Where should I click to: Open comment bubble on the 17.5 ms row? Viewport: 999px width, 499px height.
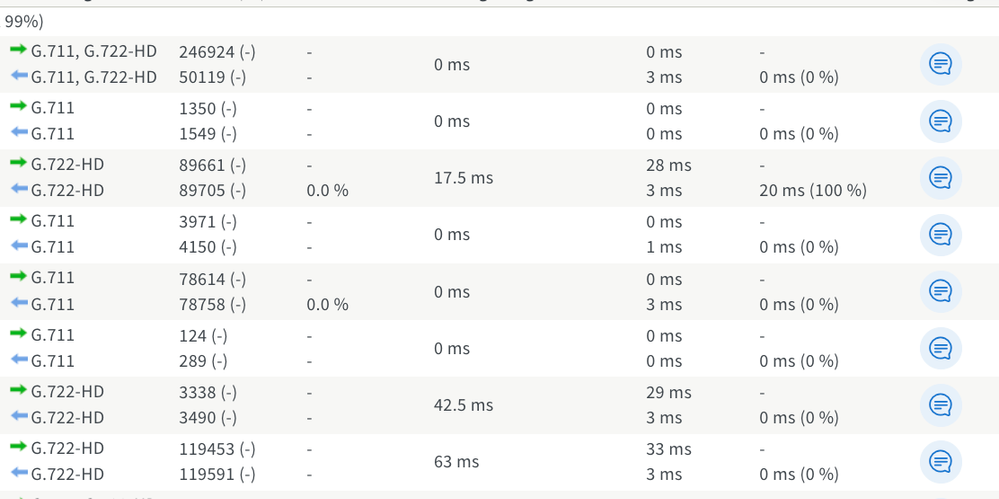[940, 178]
